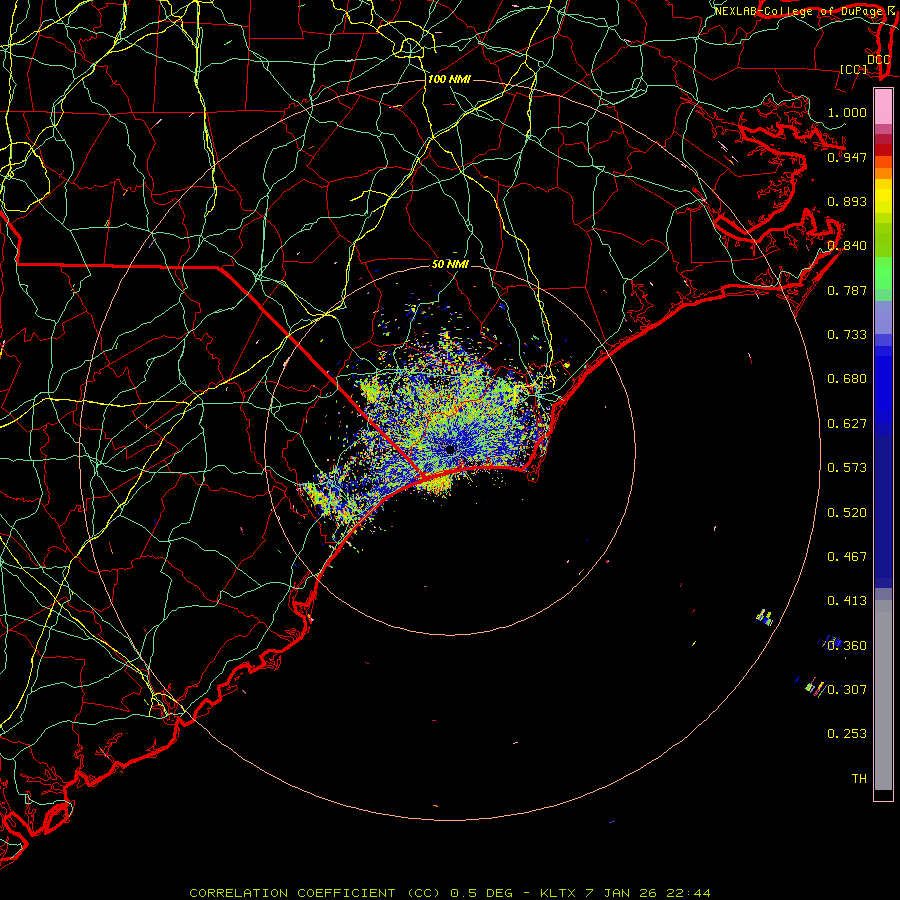Click the TH threshold label
This screenshot has height=900, width=900.
pyautogui.click(x=859, y=779)
